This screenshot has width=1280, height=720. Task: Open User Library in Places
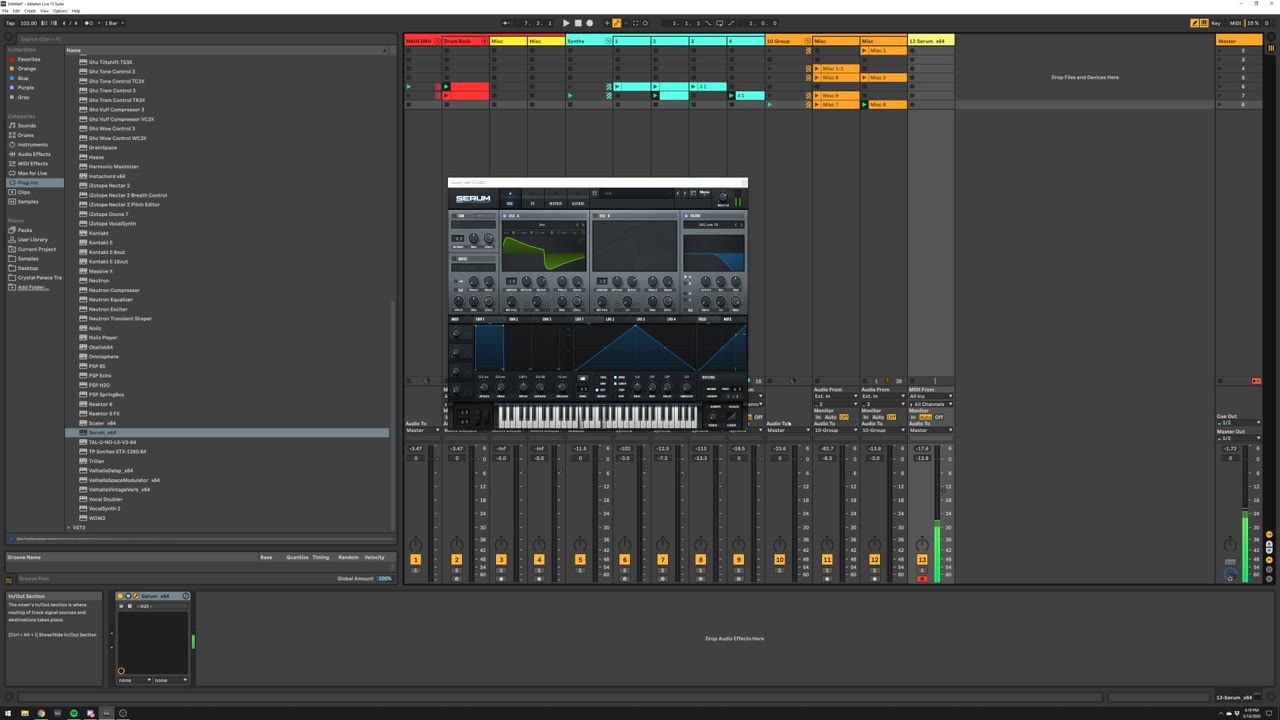coord(32,240)
